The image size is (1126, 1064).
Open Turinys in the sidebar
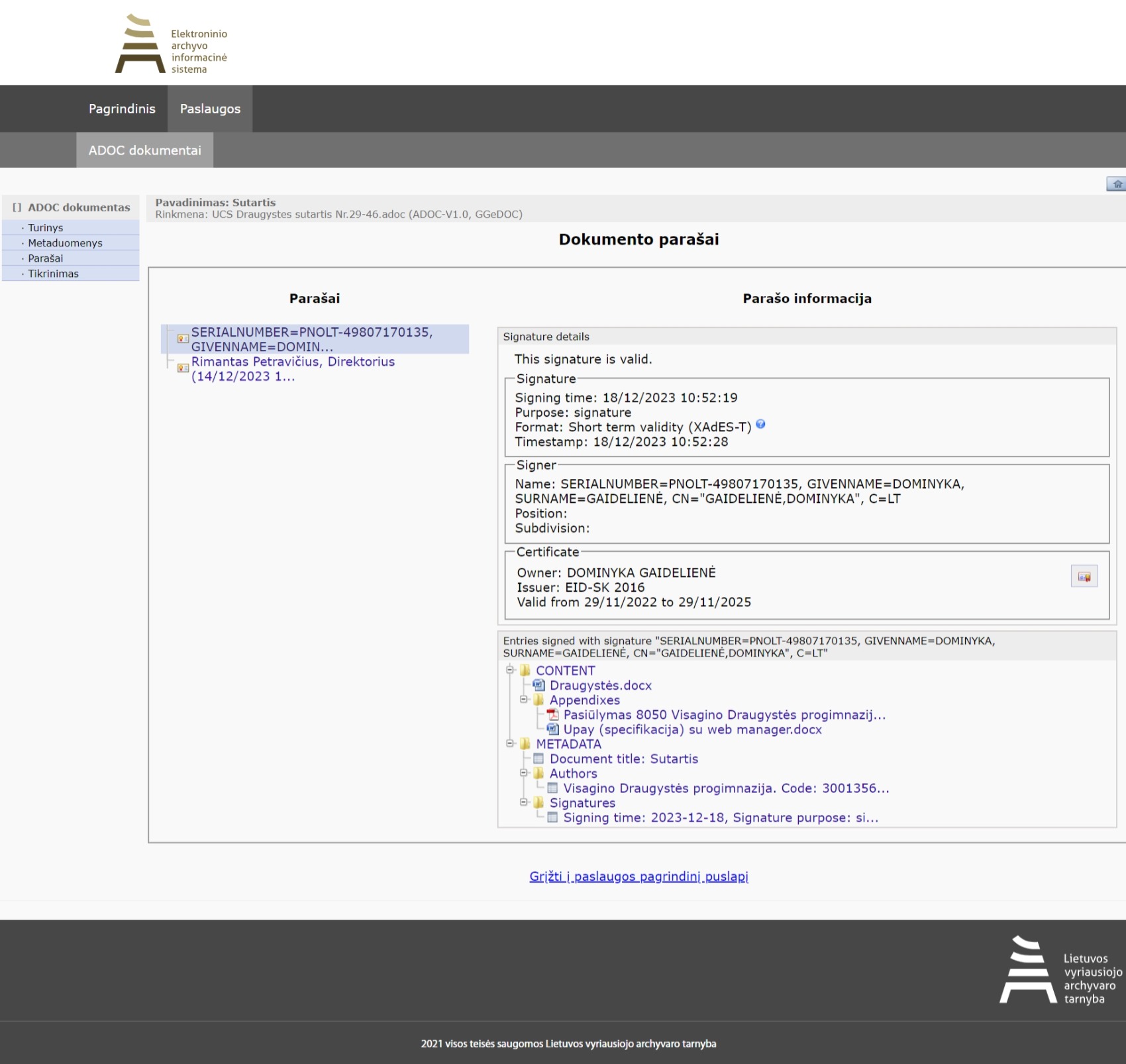click(x=46, y=228)
